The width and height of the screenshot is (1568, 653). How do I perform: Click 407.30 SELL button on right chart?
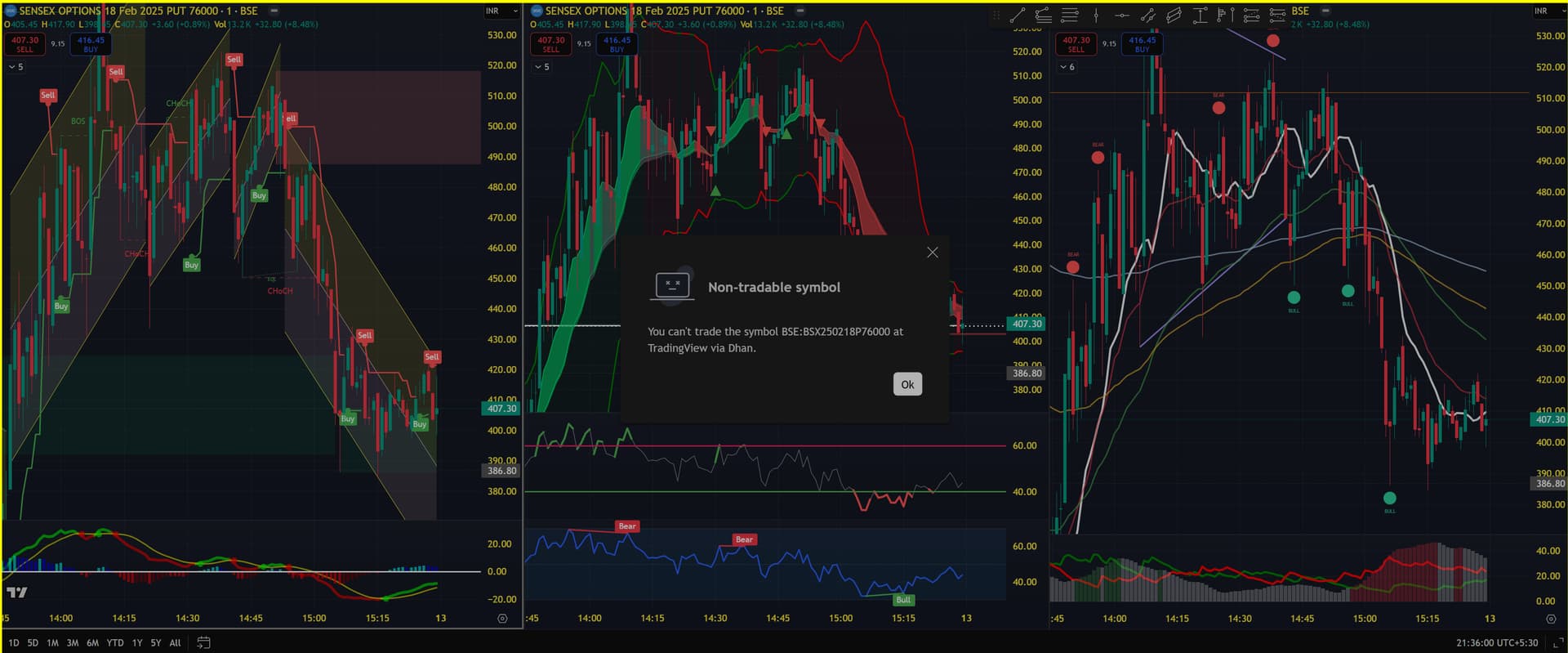pyautogui.click(x=1076, y=44)
